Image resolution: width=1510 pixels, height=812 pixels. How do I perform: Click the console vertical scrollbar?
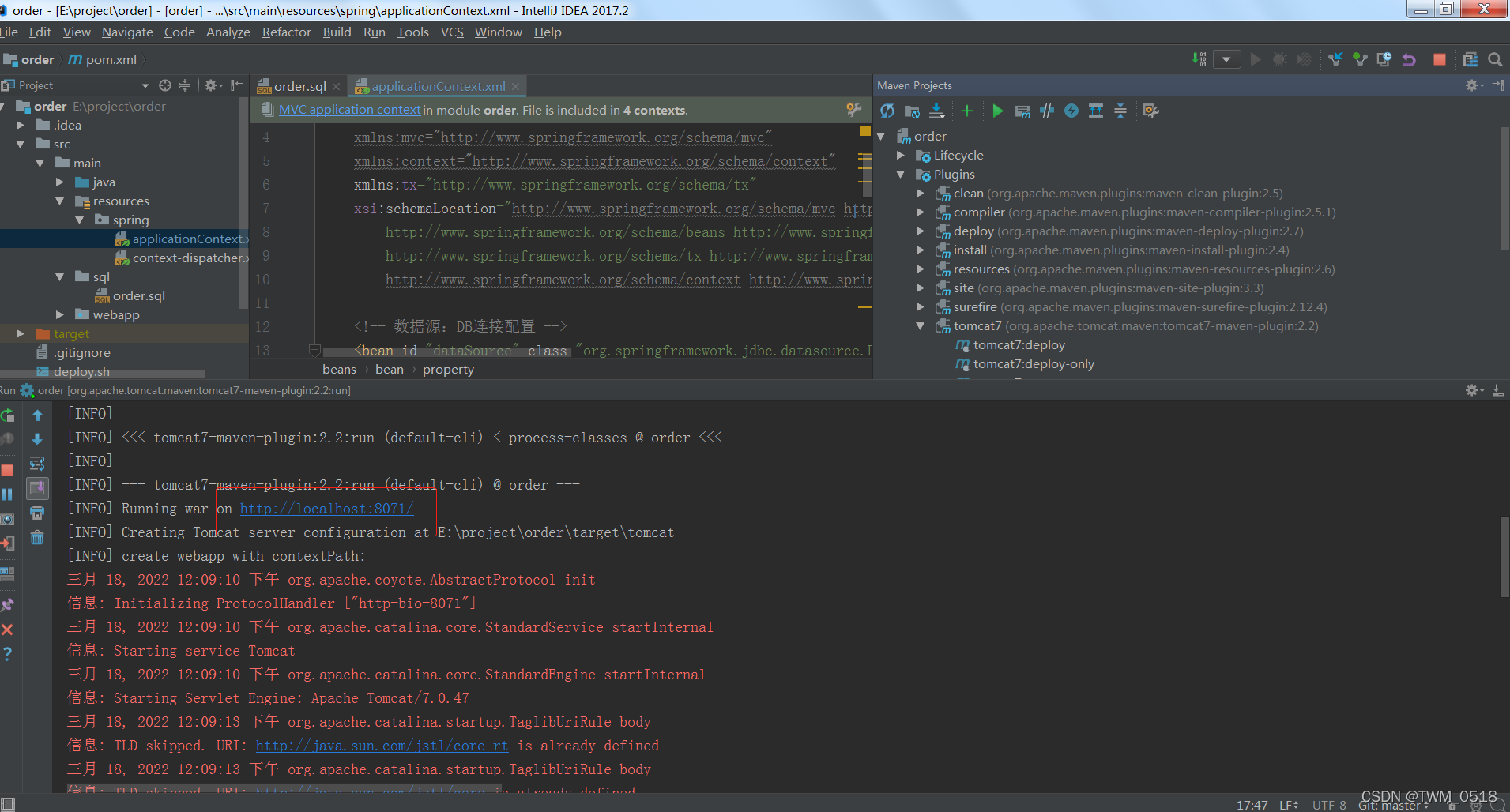1504,557
